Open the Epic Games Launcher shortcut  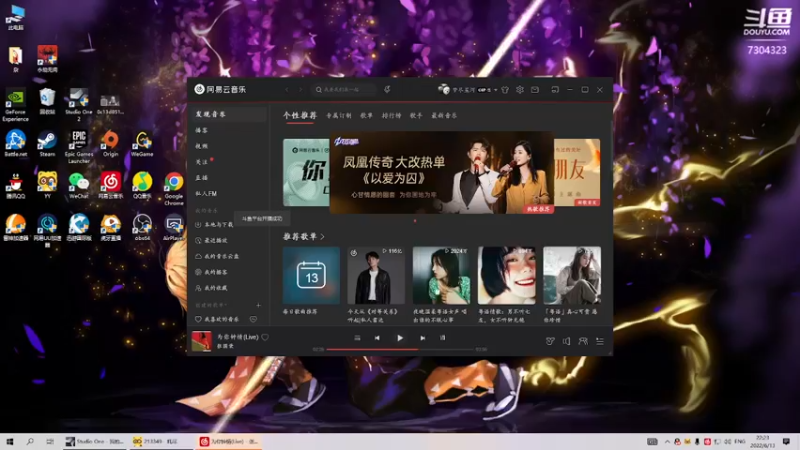(79, 147)
